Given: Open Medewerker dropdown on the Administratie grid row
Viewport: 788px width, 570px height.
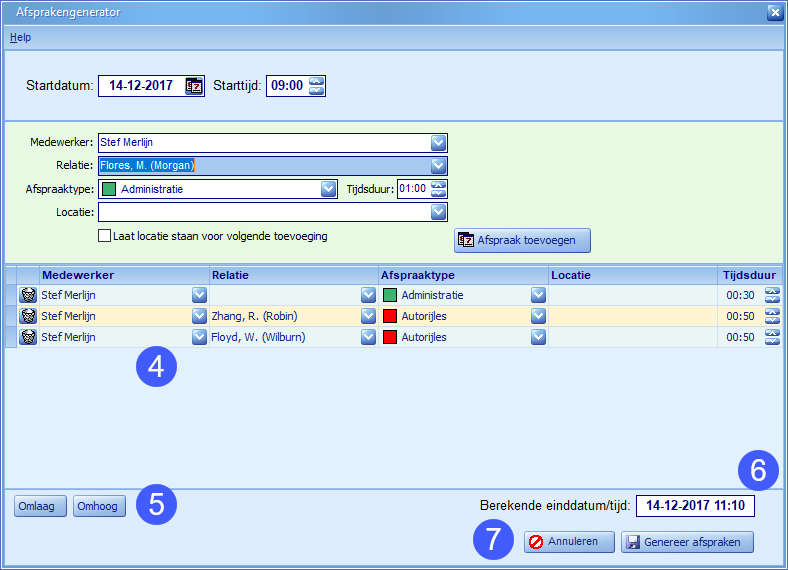Looking at the screenshot, I should 200,295.
